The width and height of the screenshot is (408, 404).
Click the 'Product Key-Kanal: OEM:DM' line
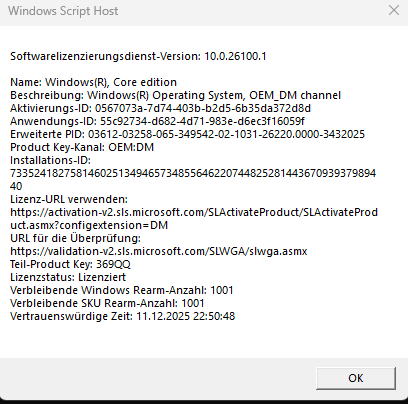click(x=82, y=147)
